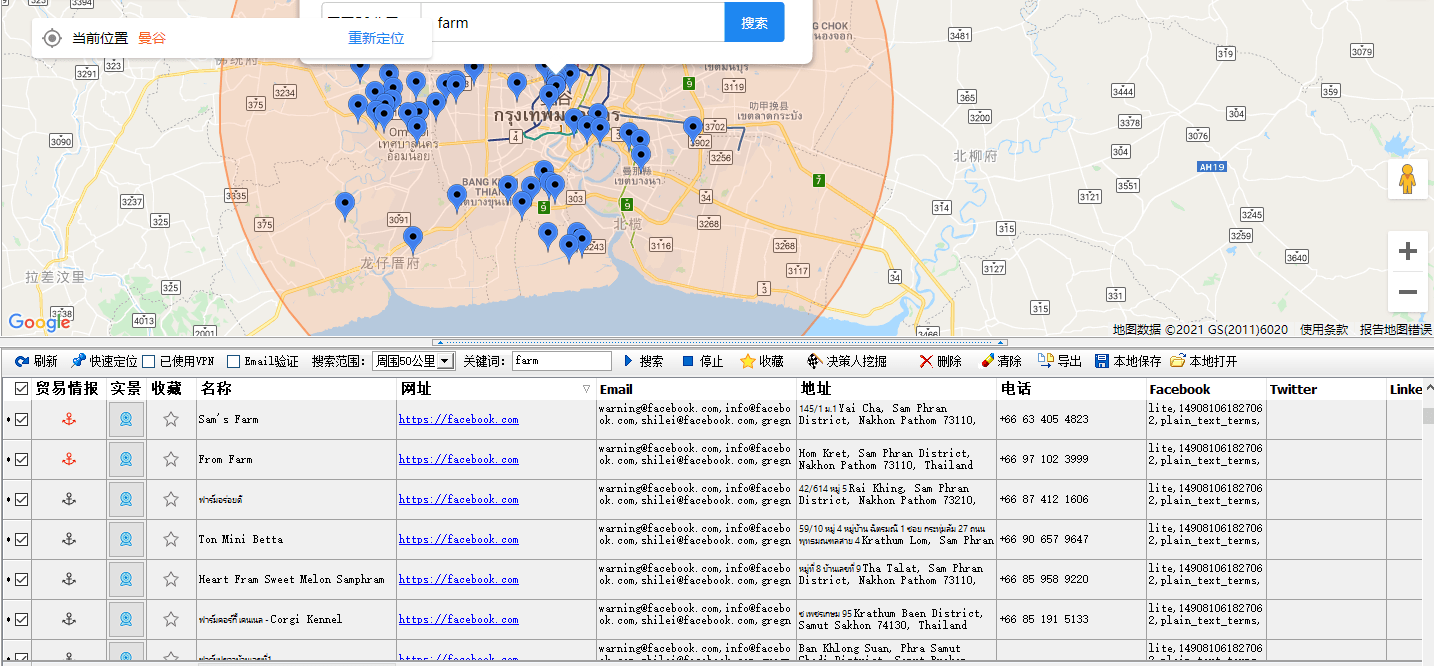The image size is (1434, 666).
Task: Save locally using 本地保存
Action: (1128, 361)
